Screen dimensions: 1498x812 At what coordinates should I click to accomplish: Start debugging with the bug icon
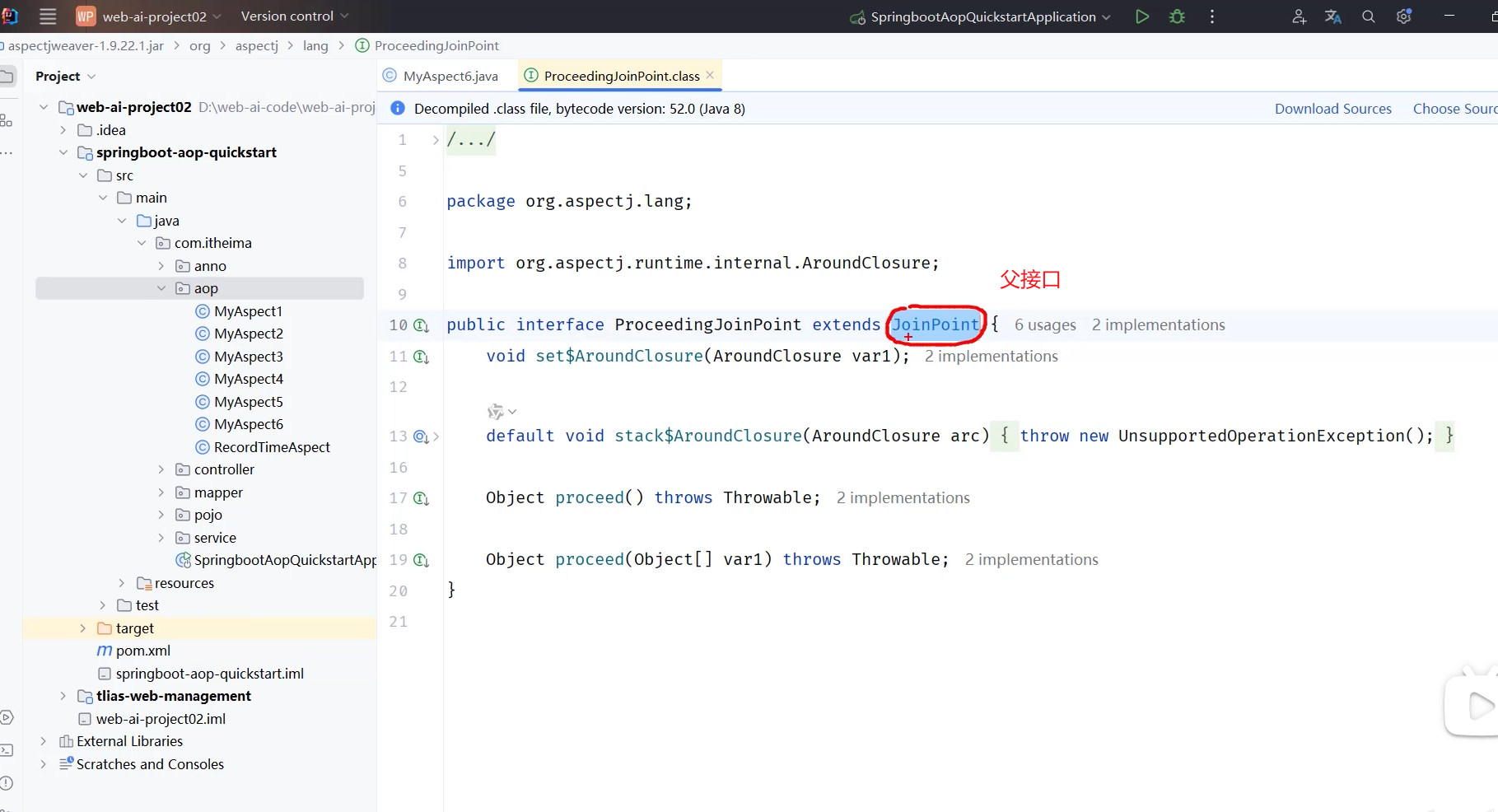(x=1177, y=16)
